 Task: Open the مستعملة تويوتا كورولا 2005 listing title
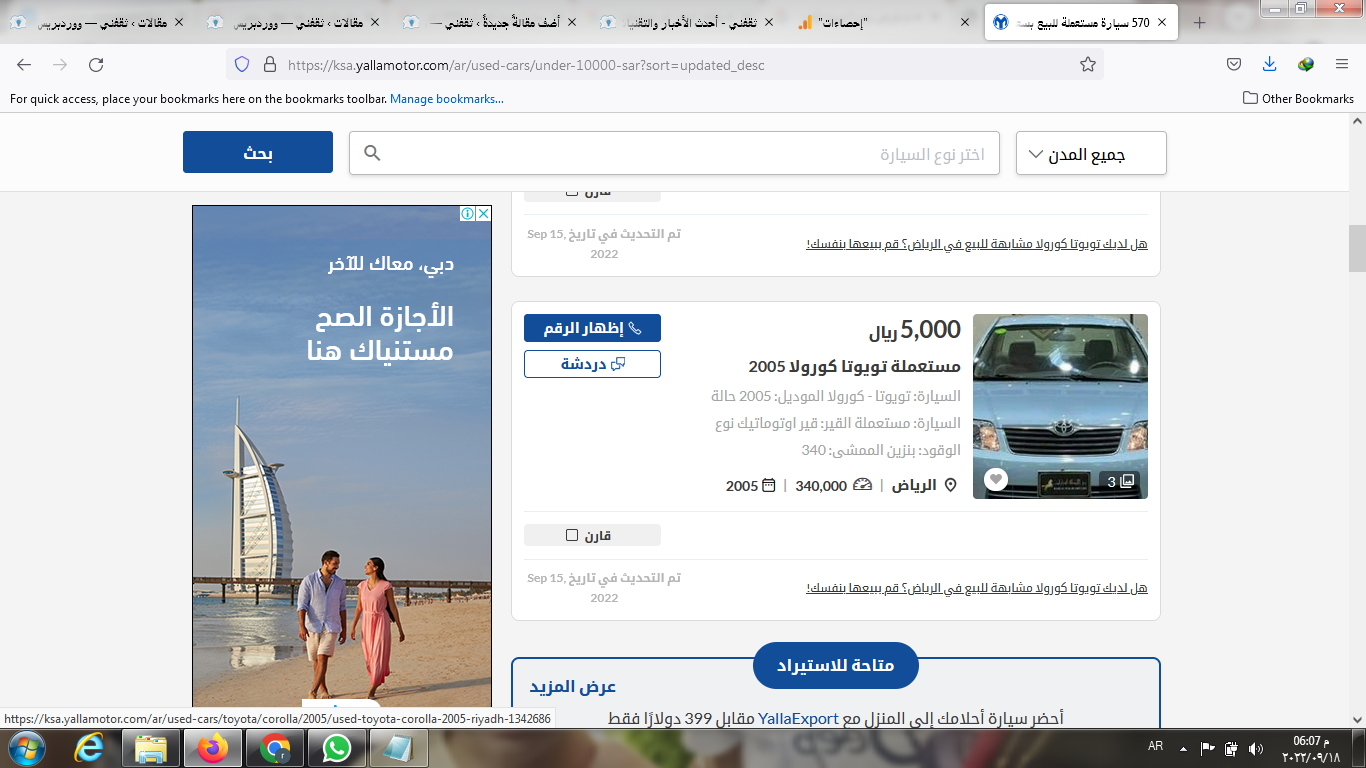point(854,366)
